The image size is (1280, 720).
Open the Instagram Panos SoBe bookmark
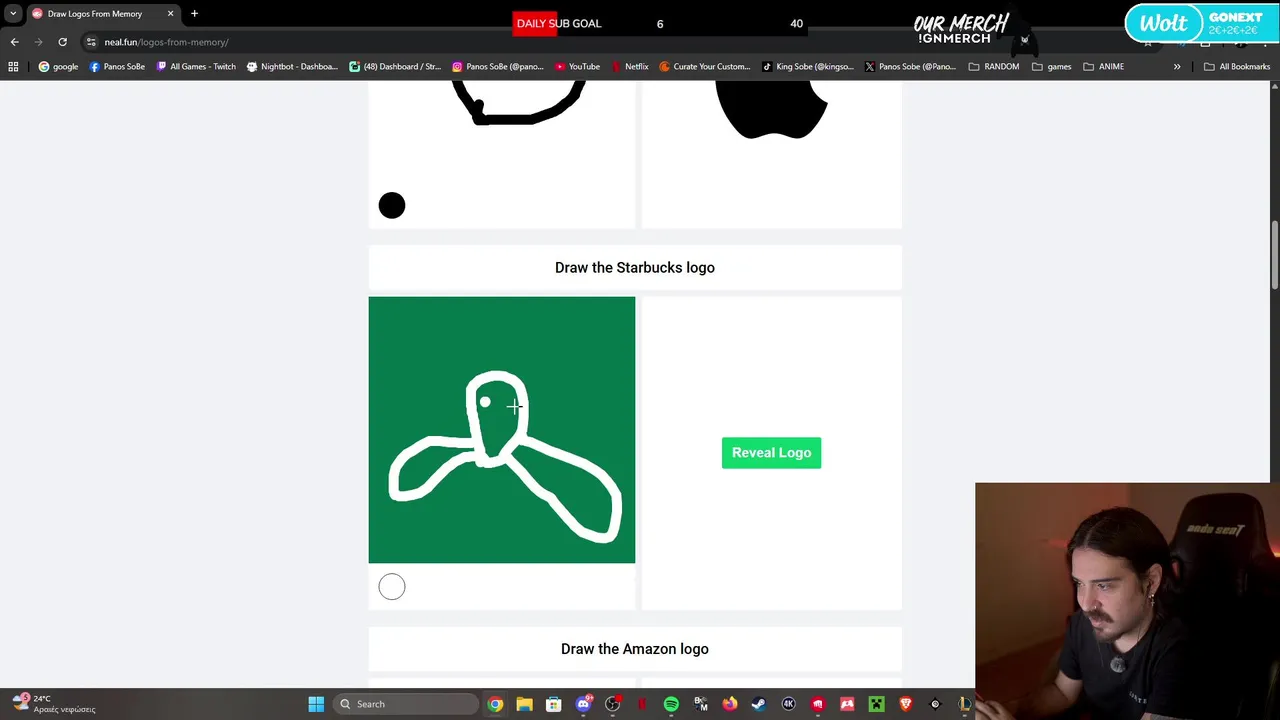pos(497,67)
